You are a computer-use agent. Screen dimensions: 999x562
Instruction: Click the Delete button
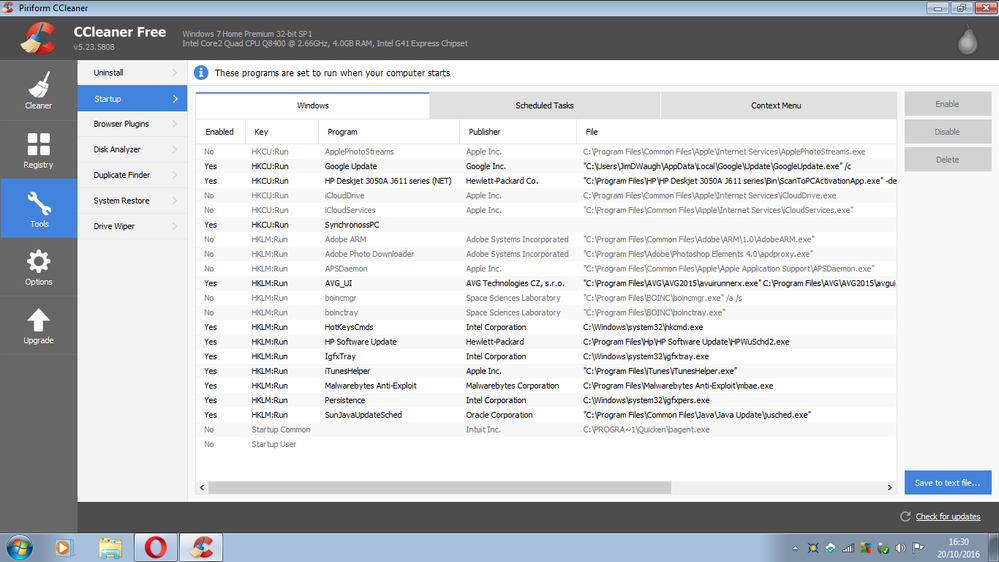[947, 160]
